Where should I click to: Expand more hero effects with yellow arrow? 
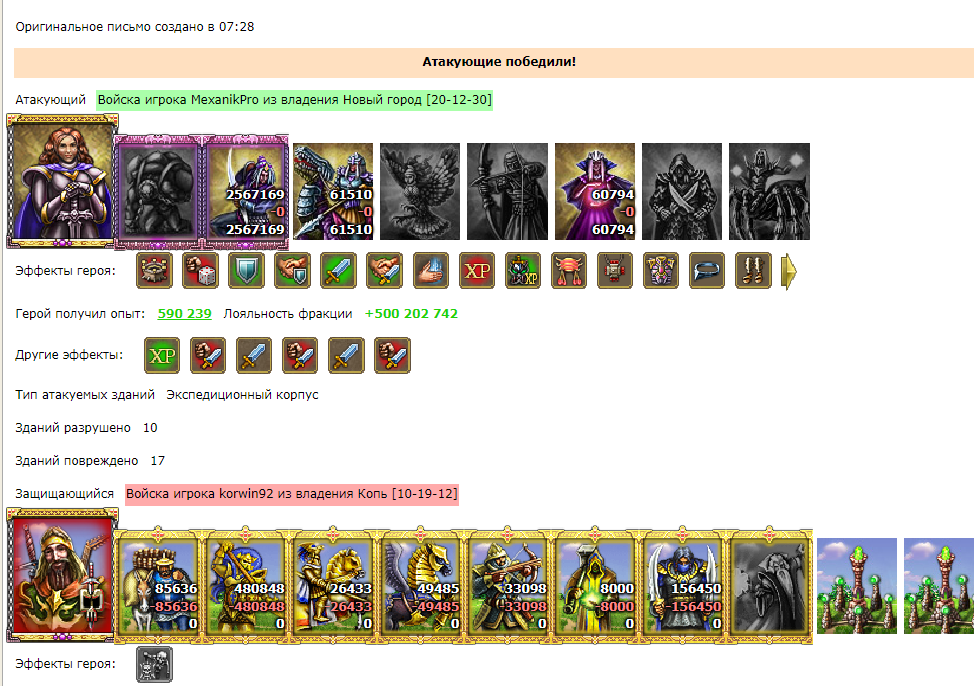click(x=788, y=271)
